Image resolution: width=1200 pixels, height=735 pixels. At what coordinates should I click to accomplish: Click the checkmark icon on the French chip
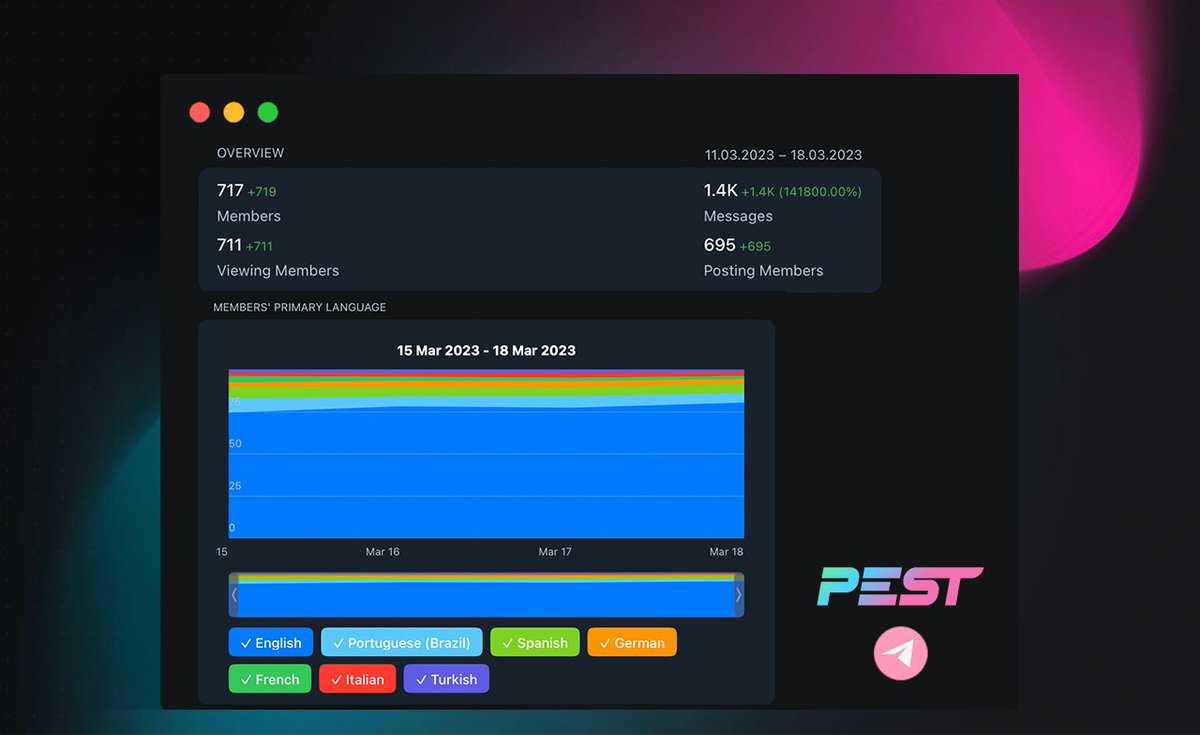[x=245, y=678]
